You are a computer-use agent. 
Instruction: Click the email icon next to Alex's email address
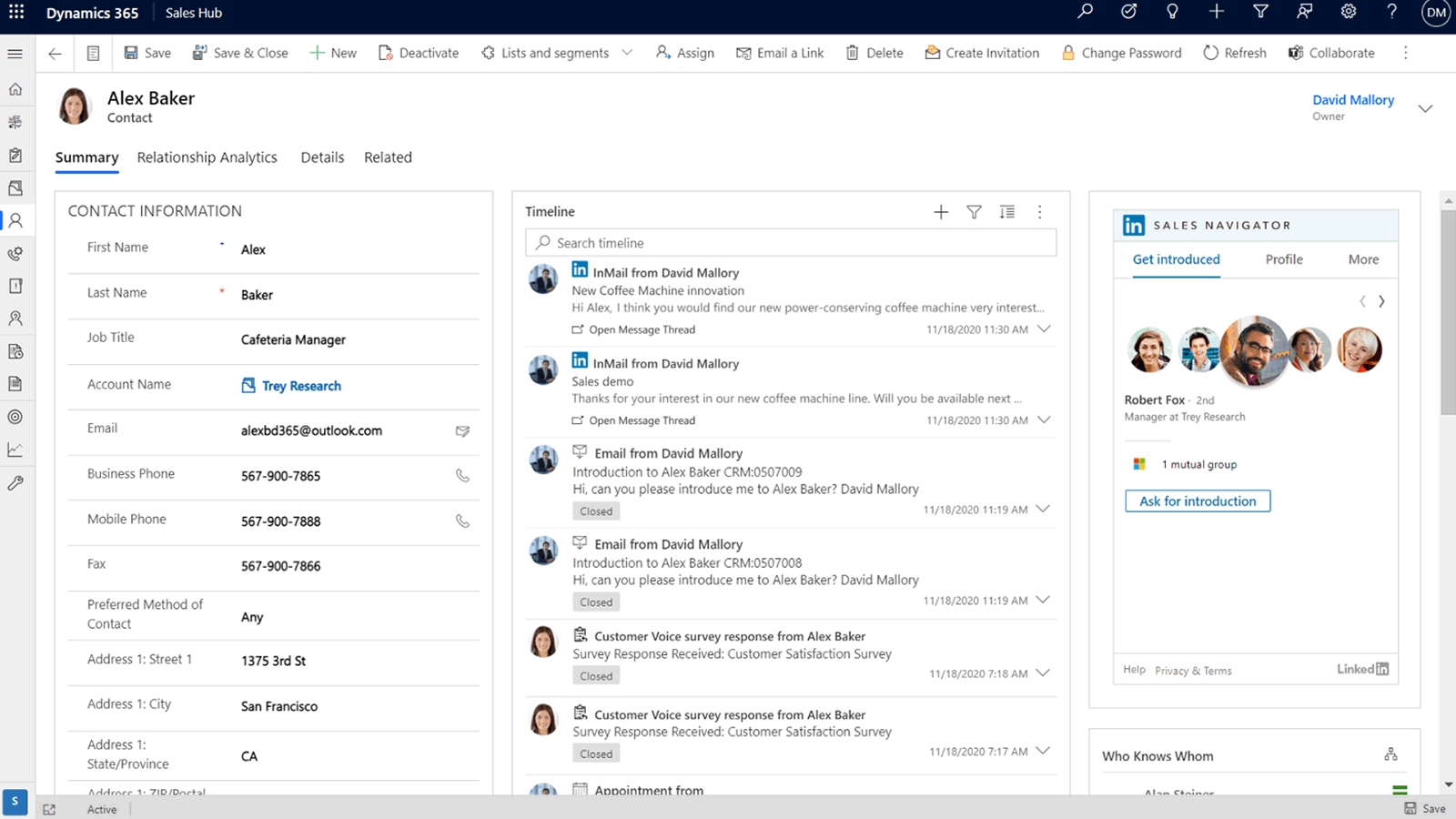tap(462, 431)
